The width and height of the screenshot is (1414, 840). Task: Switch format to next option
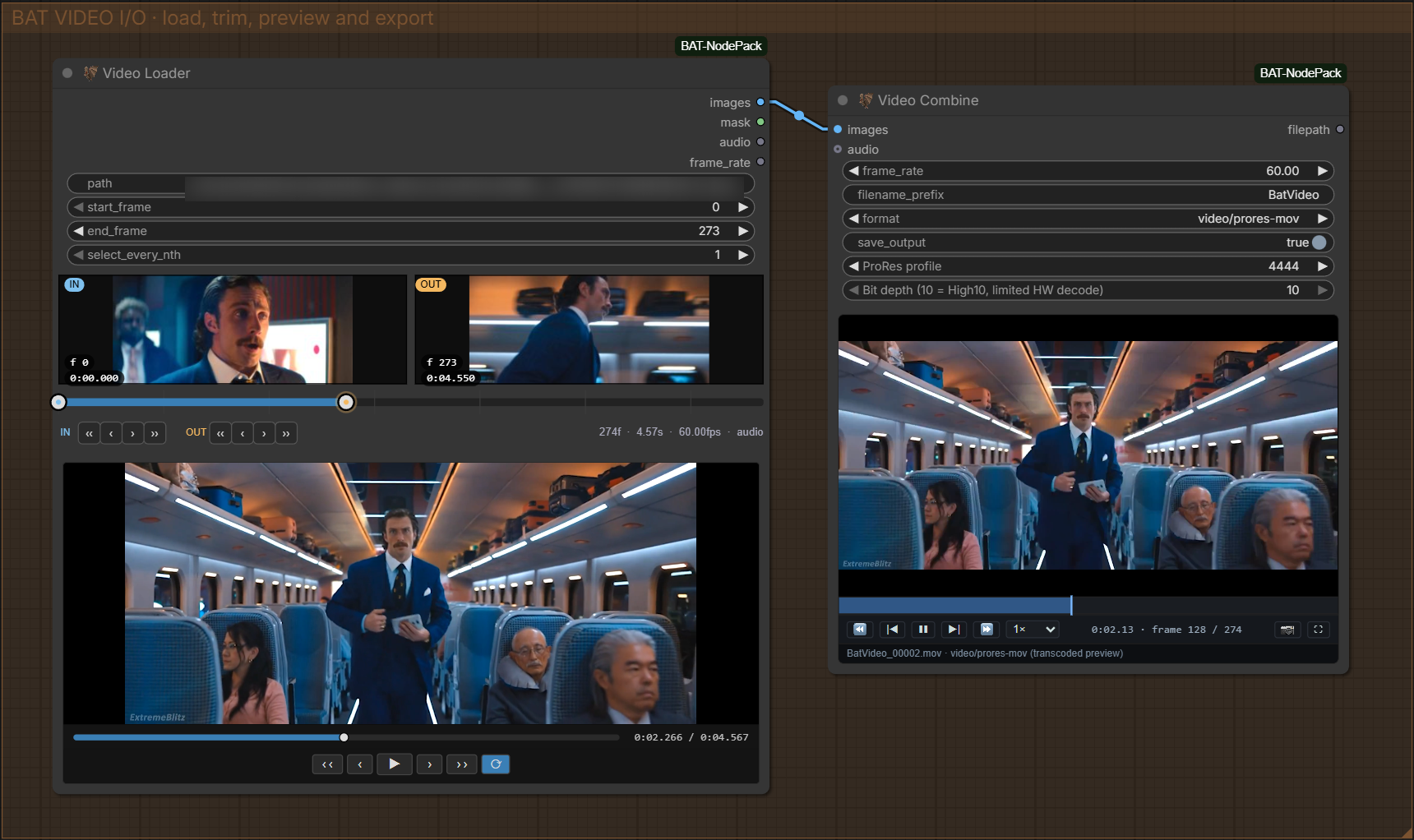(x=1323, y=219)
